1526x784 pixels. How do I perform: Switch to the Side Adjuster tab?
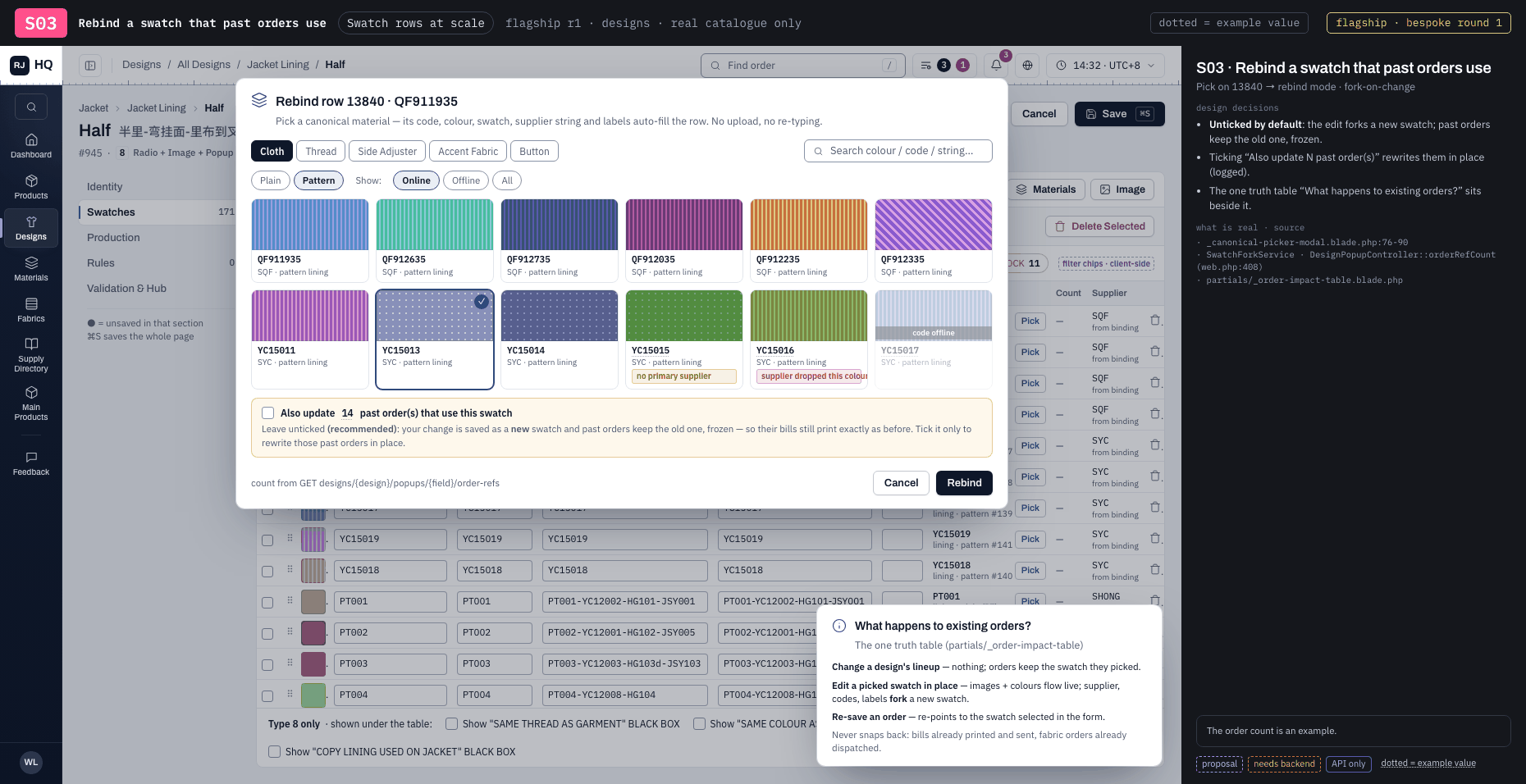pyautogui.click(x=387, y=152)
